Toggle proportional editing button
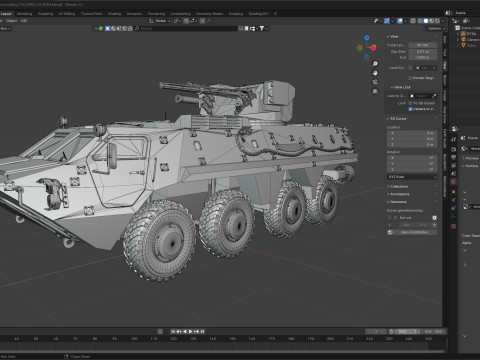Viewport: 480px width, 360px height. tap(202, 21)
